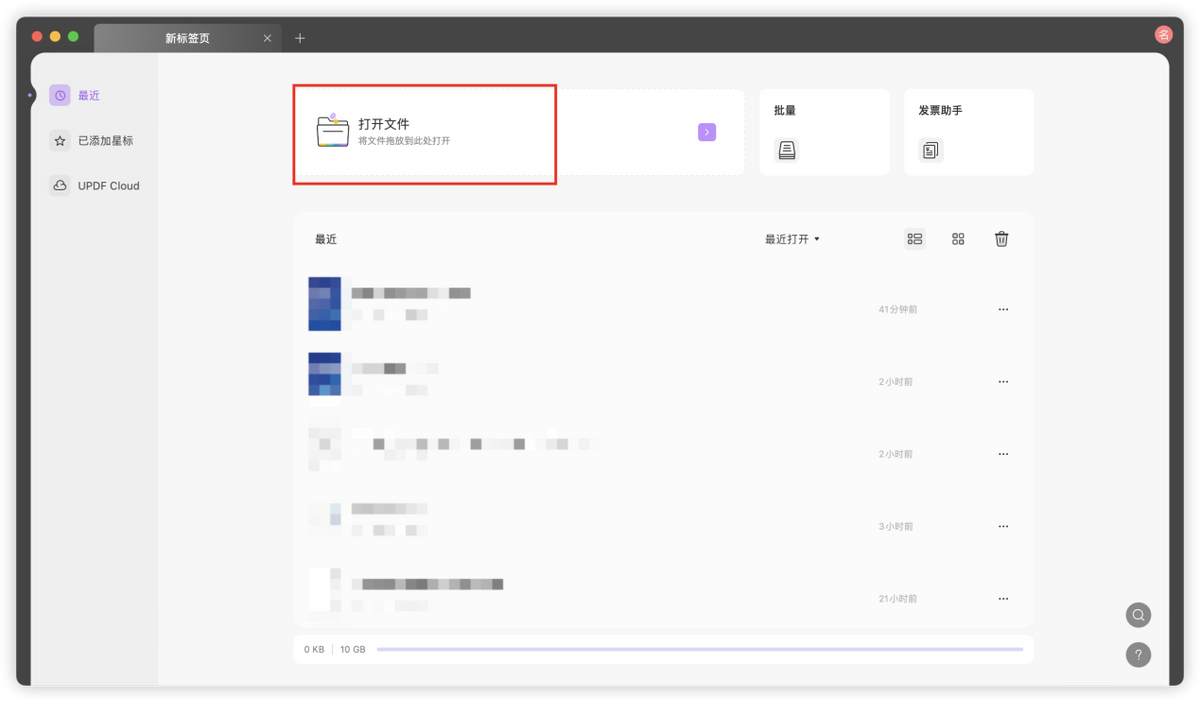
Task: Switch to grid view layout
Action: (958, 239)
